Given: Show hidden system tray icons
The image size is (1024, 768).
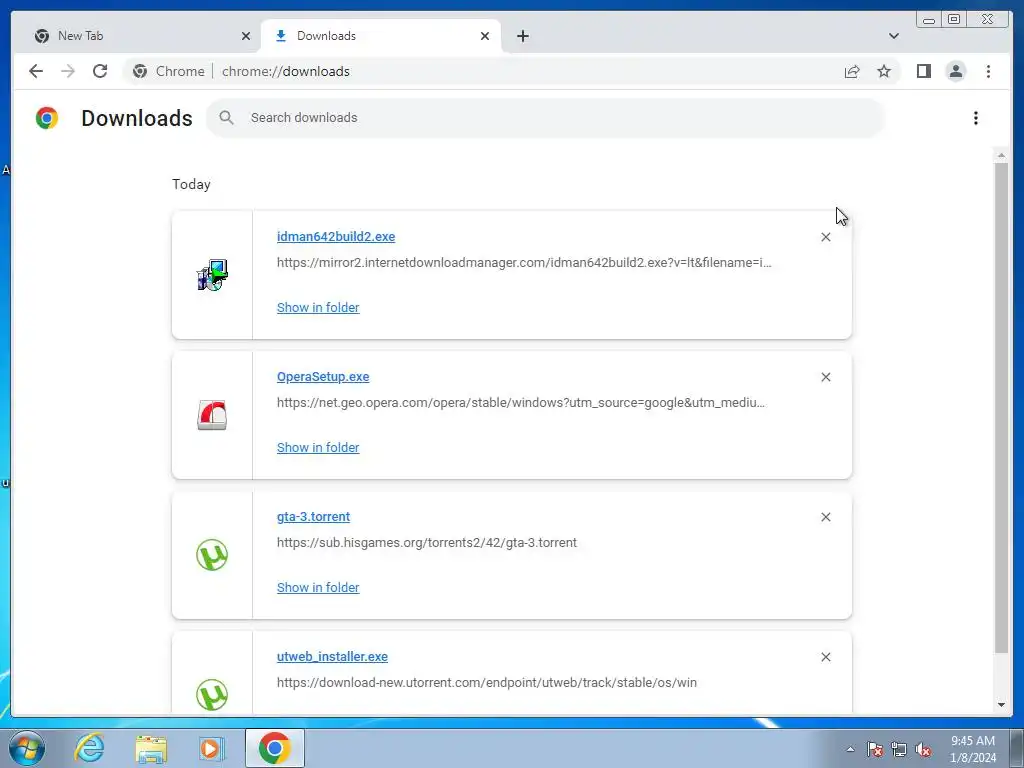Looking at the screenshot, I should (850, 749).
